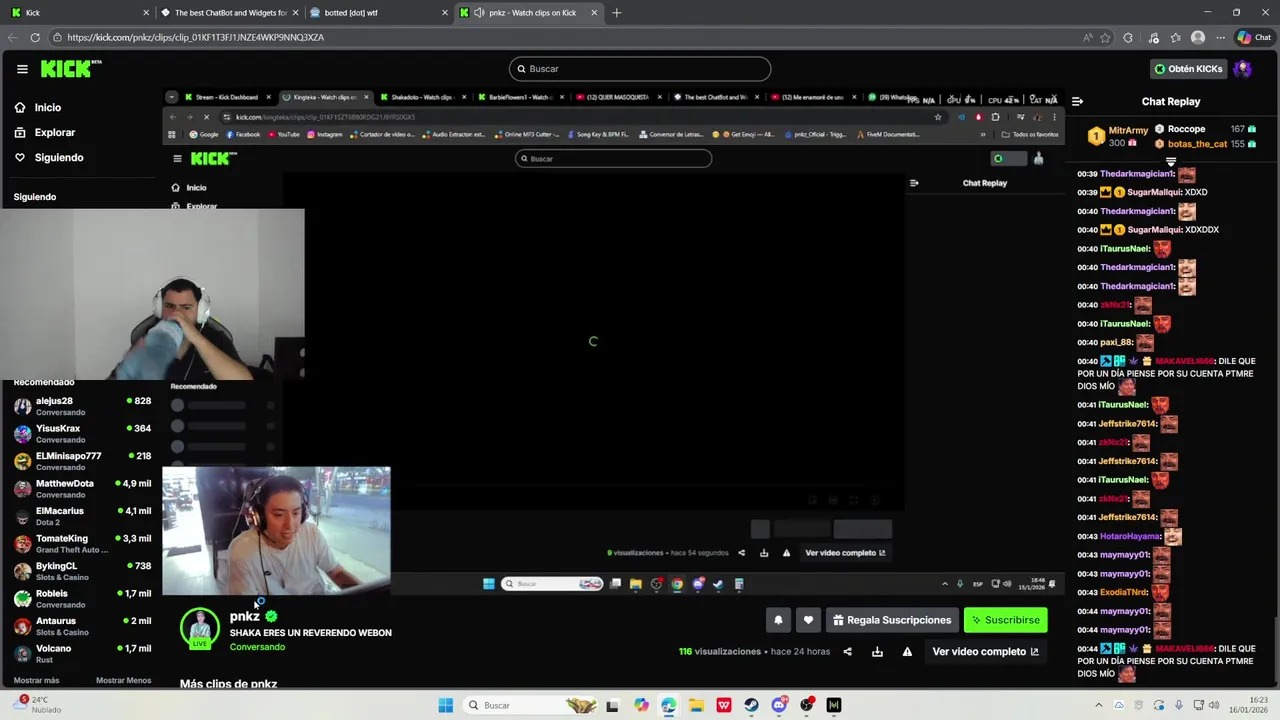Open a new browser tab
This screenshot has height=720, width=1280.
616,13
